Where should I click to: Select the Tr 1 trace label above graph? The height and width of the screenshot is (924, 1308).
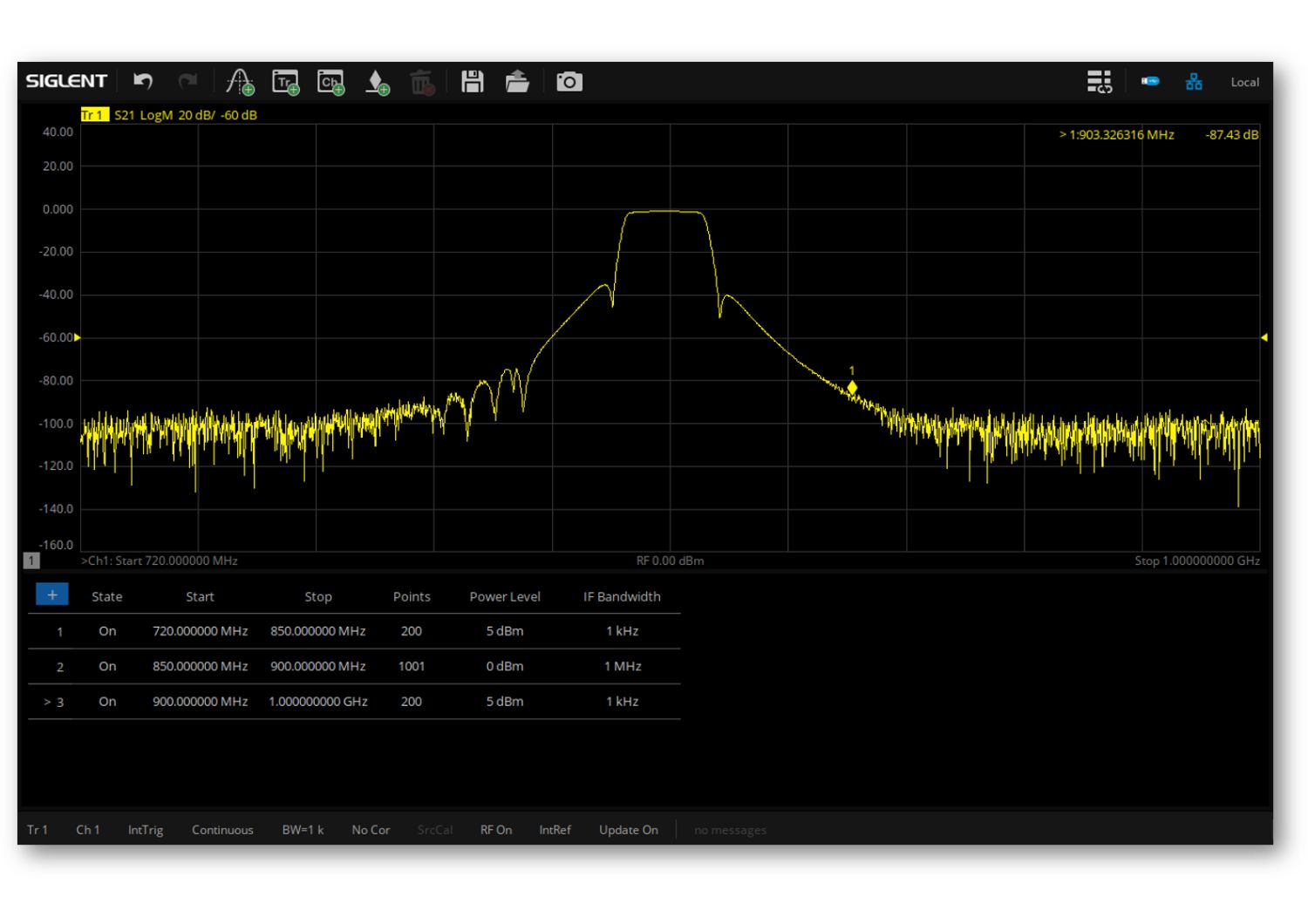pos(93,115)
